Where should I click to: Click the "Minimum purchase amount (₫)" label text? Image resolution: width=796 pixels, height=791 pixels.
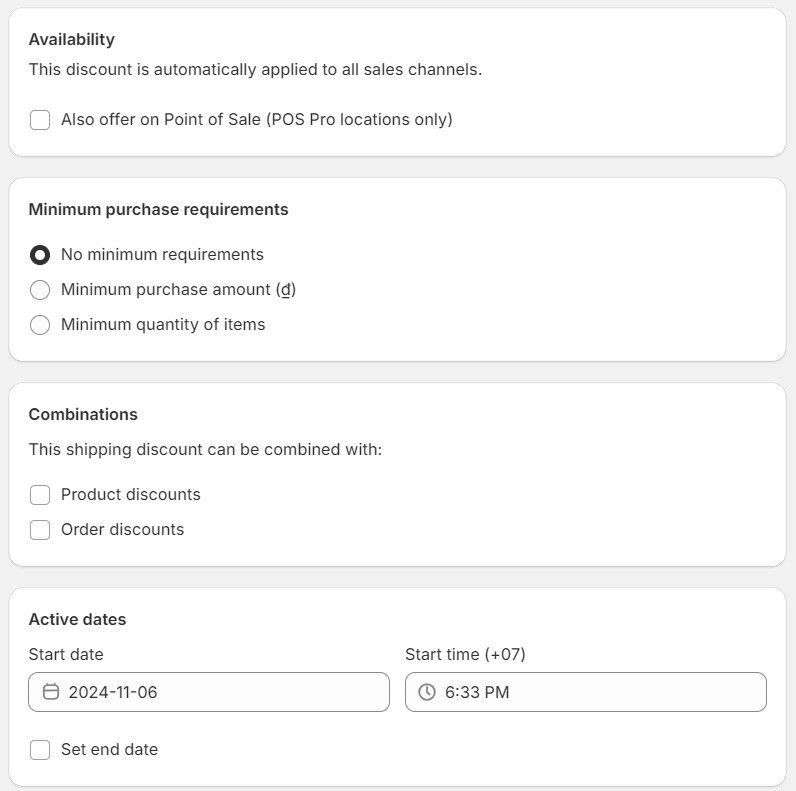178,290
